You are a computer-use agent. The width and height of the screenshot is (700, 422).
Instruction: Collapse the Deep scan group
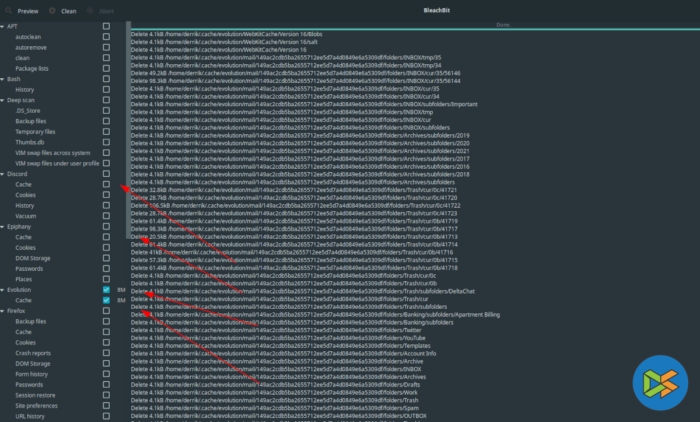click(2, 100)
